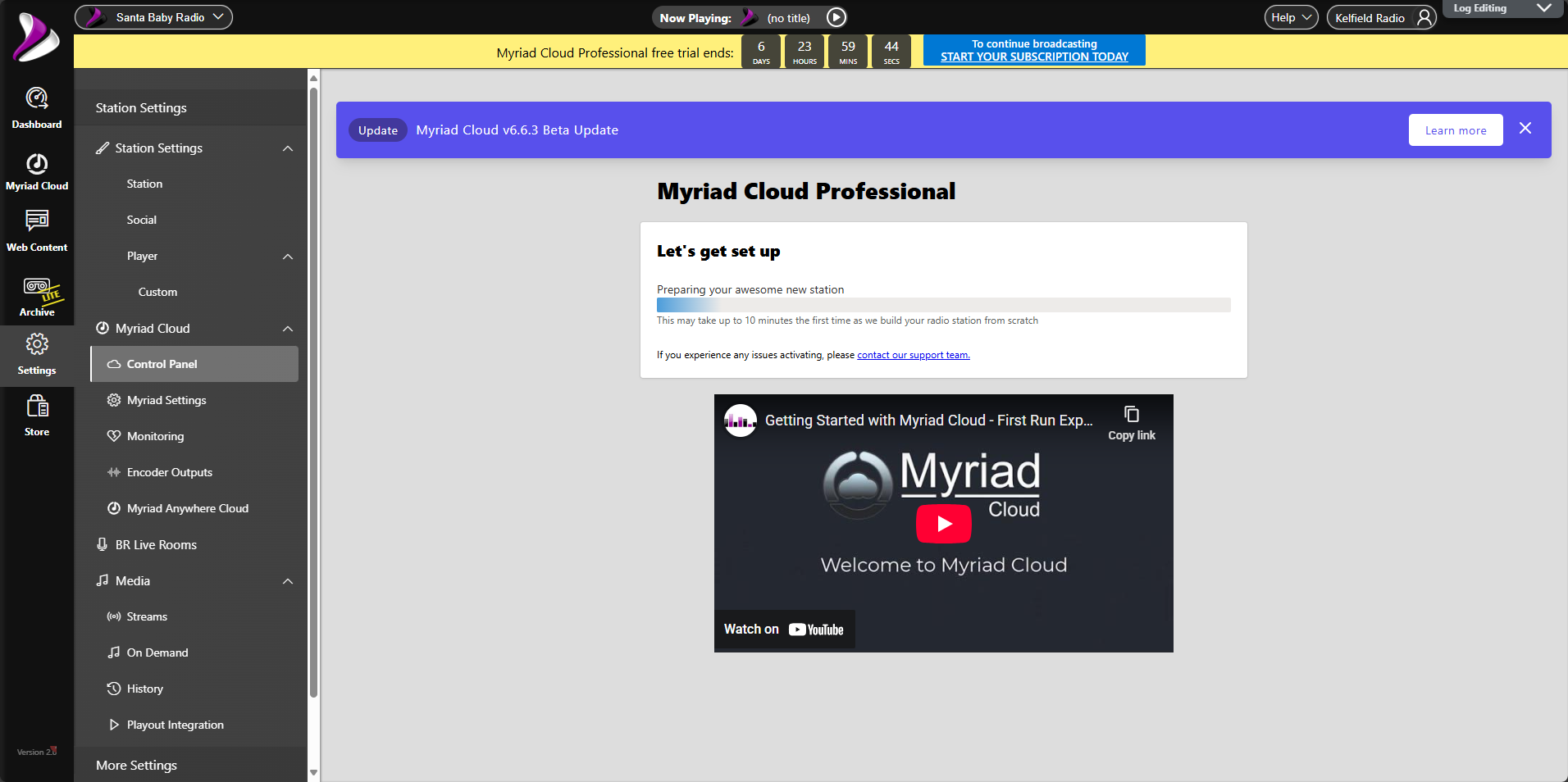The image size is (1568, 782).
Task: Click the settings panel scroll down arrow
Action: point(313,772)
